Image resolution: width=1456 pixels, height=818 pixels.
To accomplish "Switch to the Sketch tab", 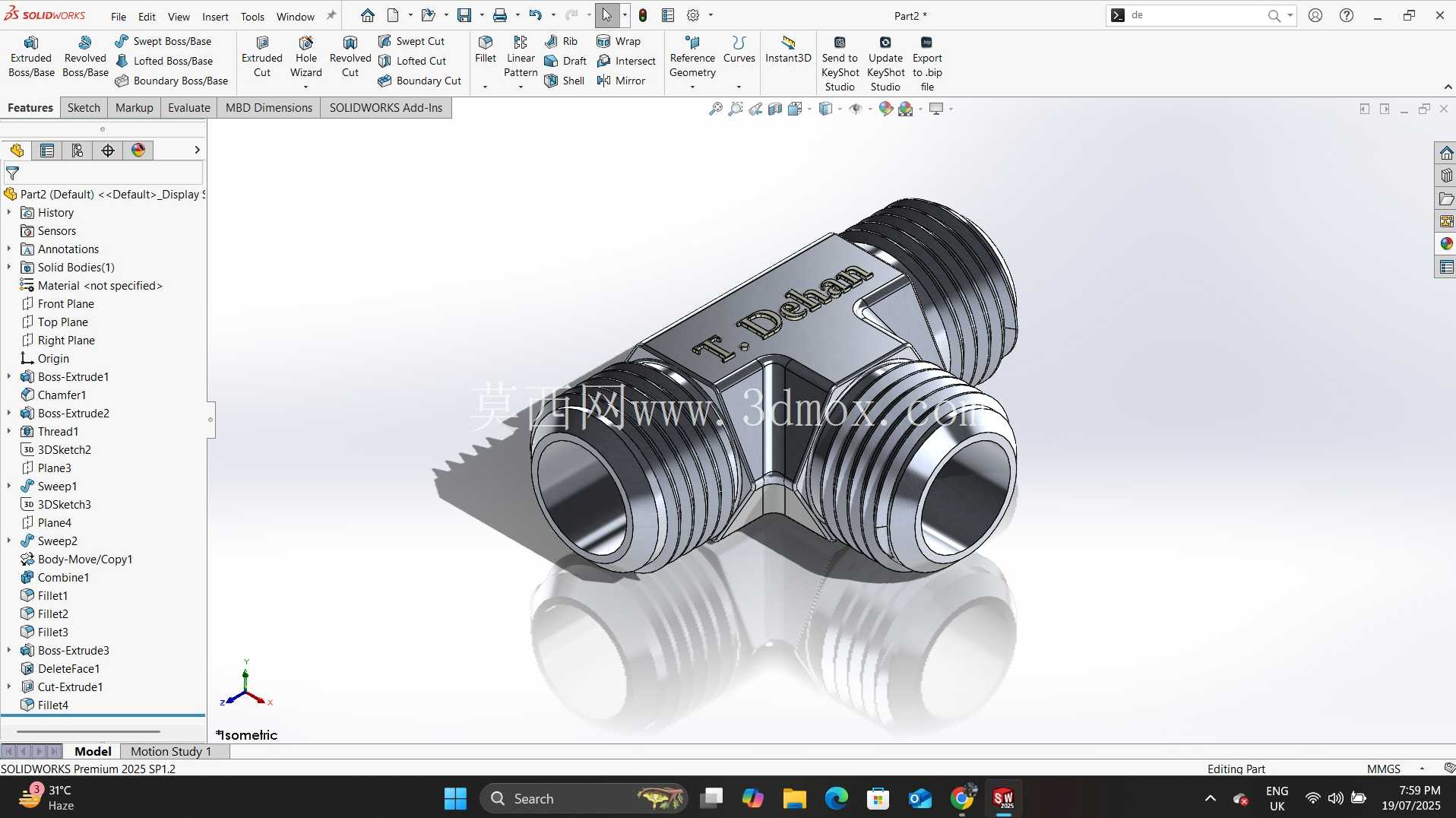I will pos(84,108).
